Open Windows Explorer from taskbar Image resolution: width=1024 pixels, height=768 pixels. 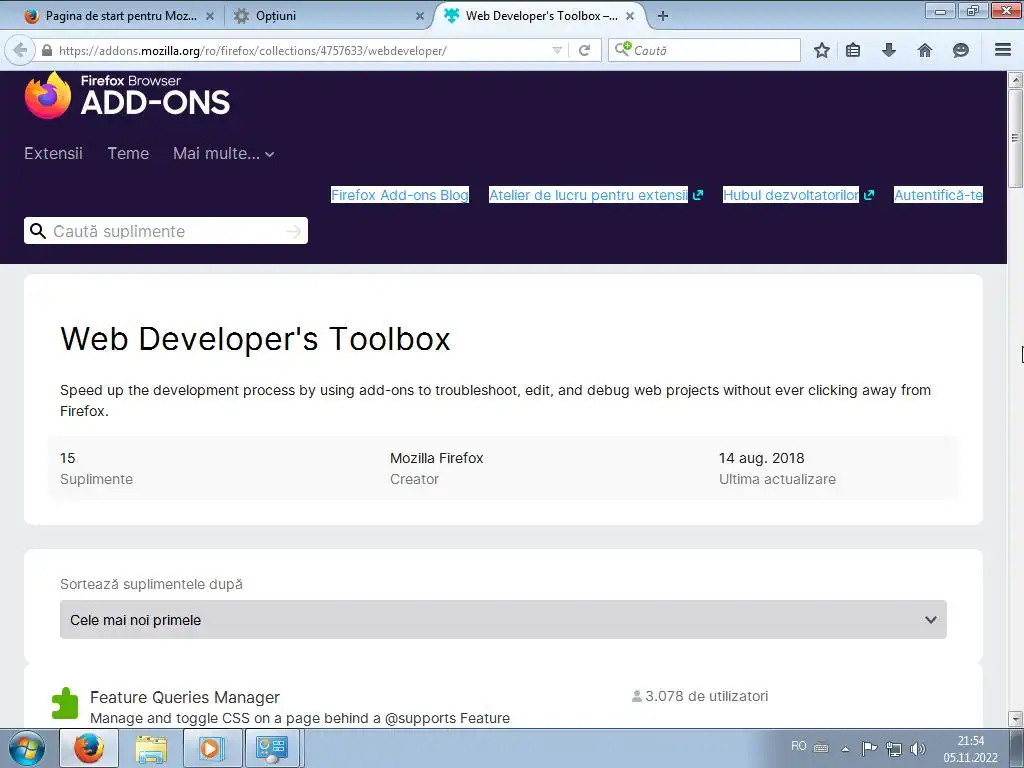tap(151, 748)
